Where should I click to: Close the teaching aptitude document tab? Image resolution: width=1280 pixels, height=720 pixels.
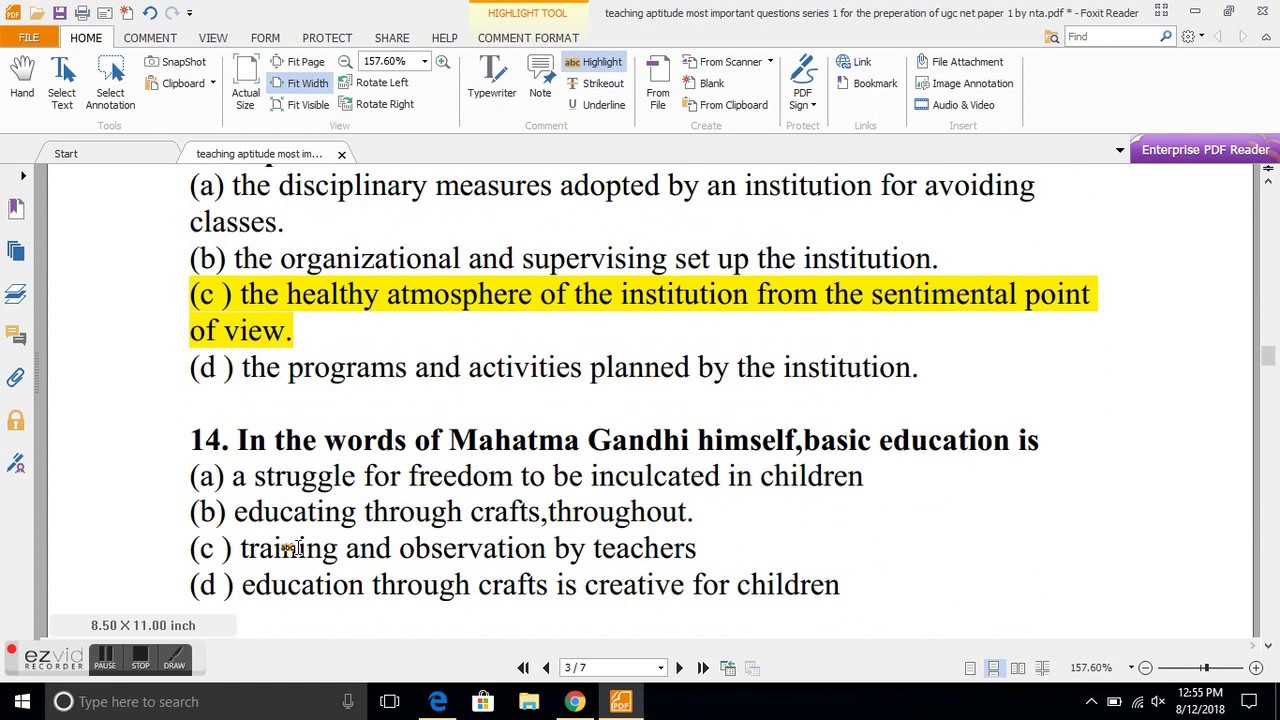point(342,155)
